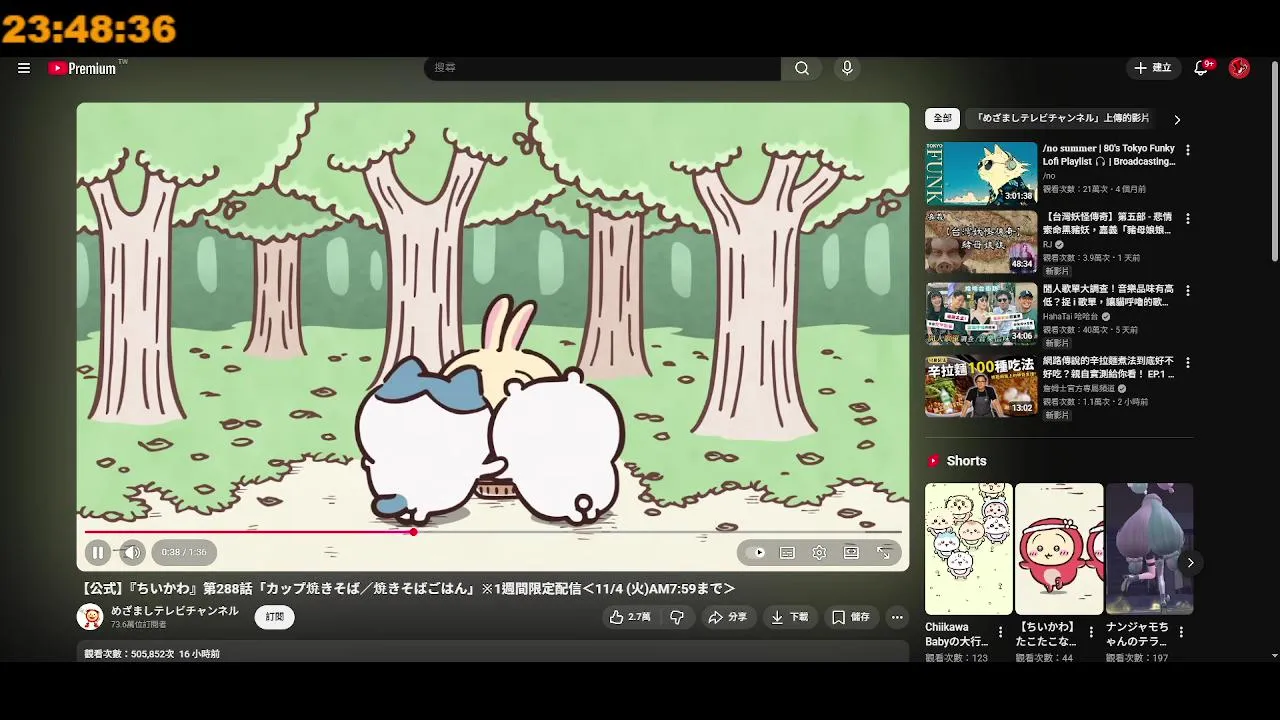Start voice search with microphone
Viewport: 1280px width, 720px height.
click(x=847, y=68)
